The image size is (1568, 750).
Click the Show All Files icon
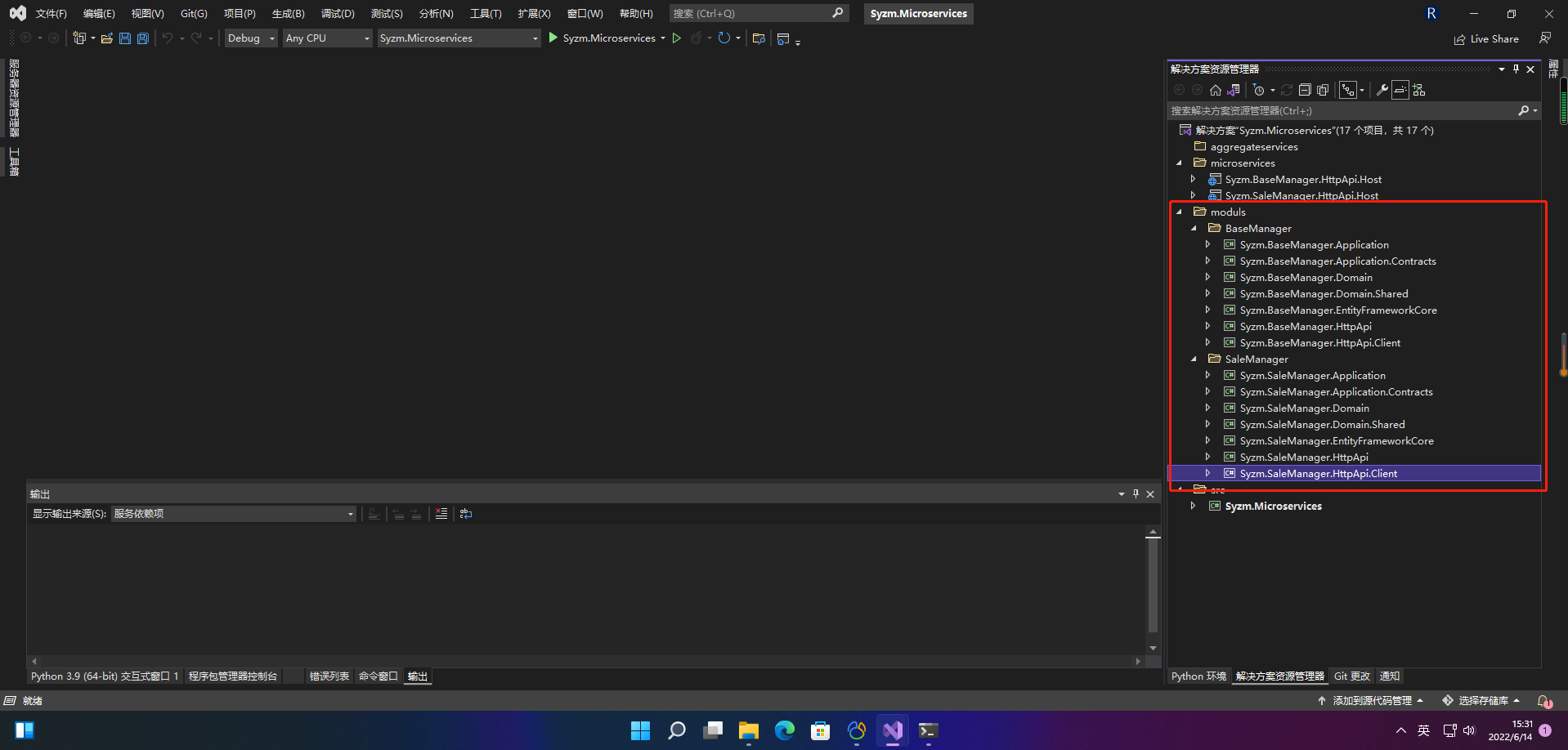click(1323, 90)
